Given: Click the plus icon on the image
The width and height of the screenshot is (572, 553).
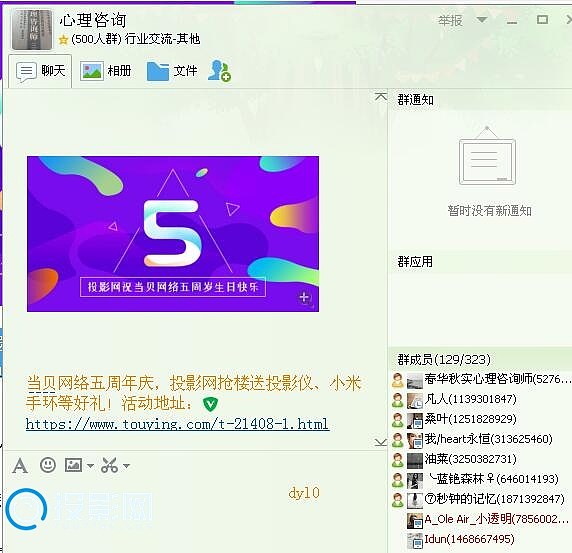Looking at the screenshot, I should [x=304, y=297].
